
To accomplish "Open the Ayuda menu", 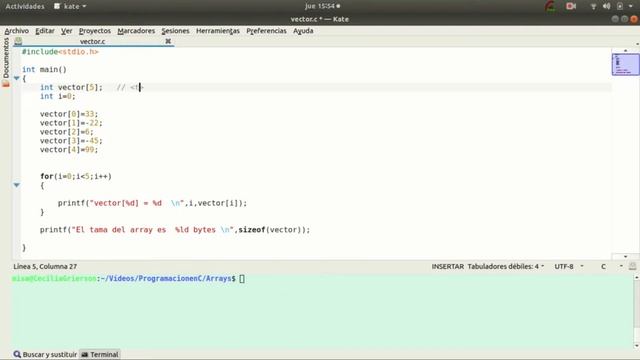I will click(303, 31).
